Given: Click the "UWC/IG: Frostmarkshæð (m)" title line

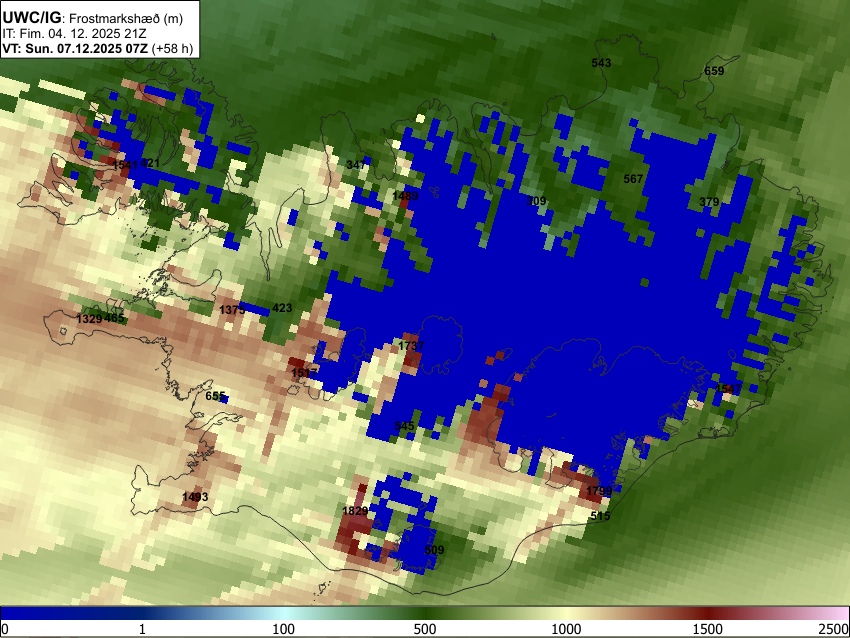Looking at the screenshot, I should 93,18.
